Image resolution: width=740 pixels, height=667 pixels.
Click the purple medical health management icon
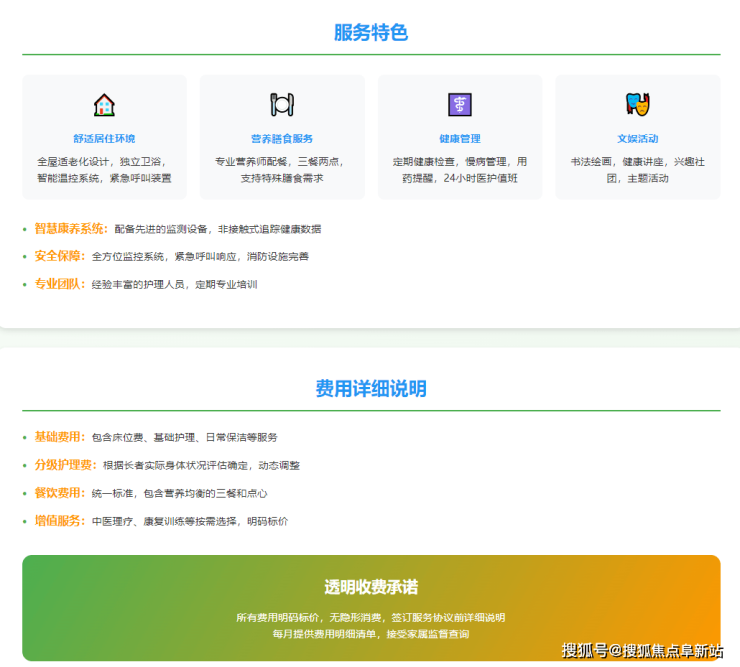pyautogui.click(x=459, y=105)
